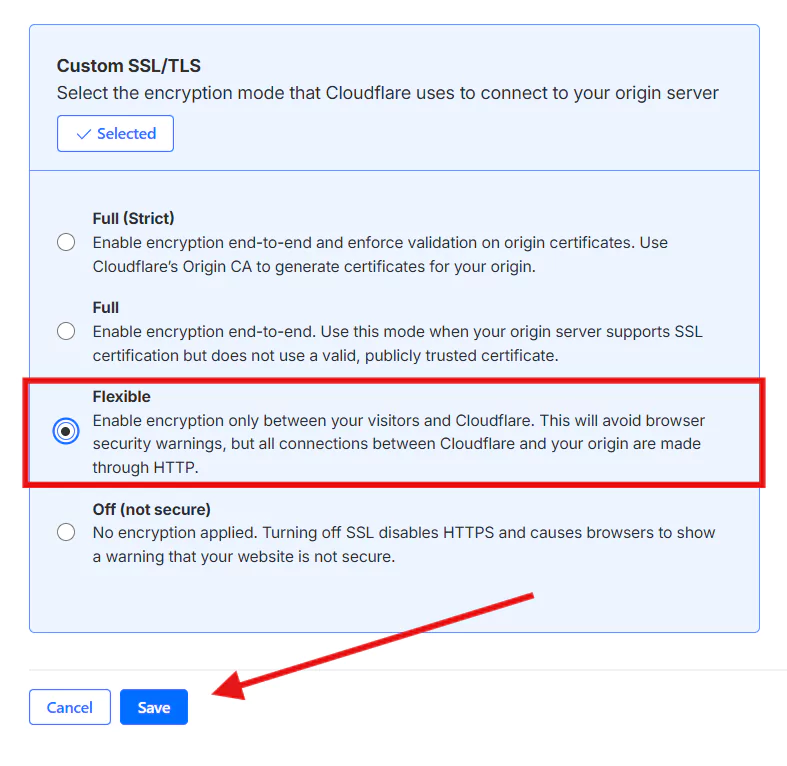787x766 pixels.
Task: Click the "Select the encryption mode" subtitle text
Action: point(387,93)
